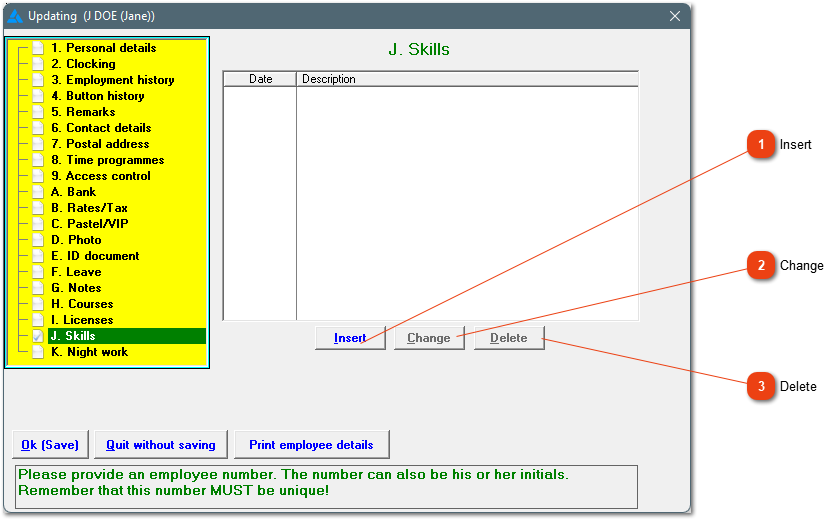Open B. Rates/Tax section

pos(89,208)
